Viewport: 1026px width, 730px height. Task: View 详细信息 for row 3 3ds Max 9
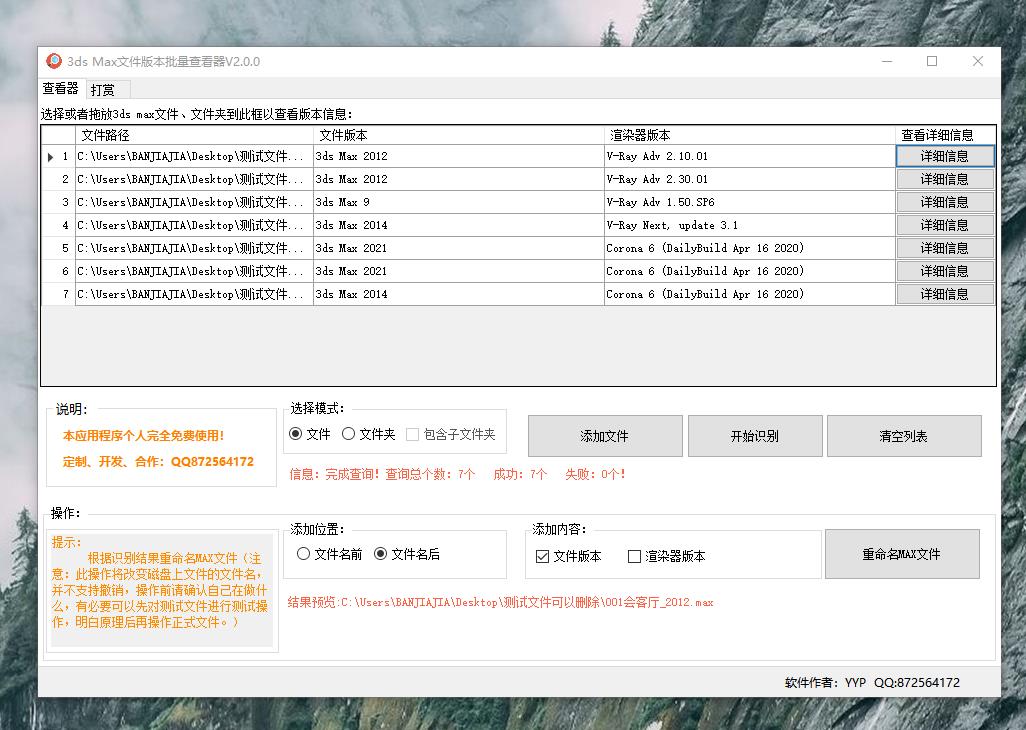(x=944, y=202)
